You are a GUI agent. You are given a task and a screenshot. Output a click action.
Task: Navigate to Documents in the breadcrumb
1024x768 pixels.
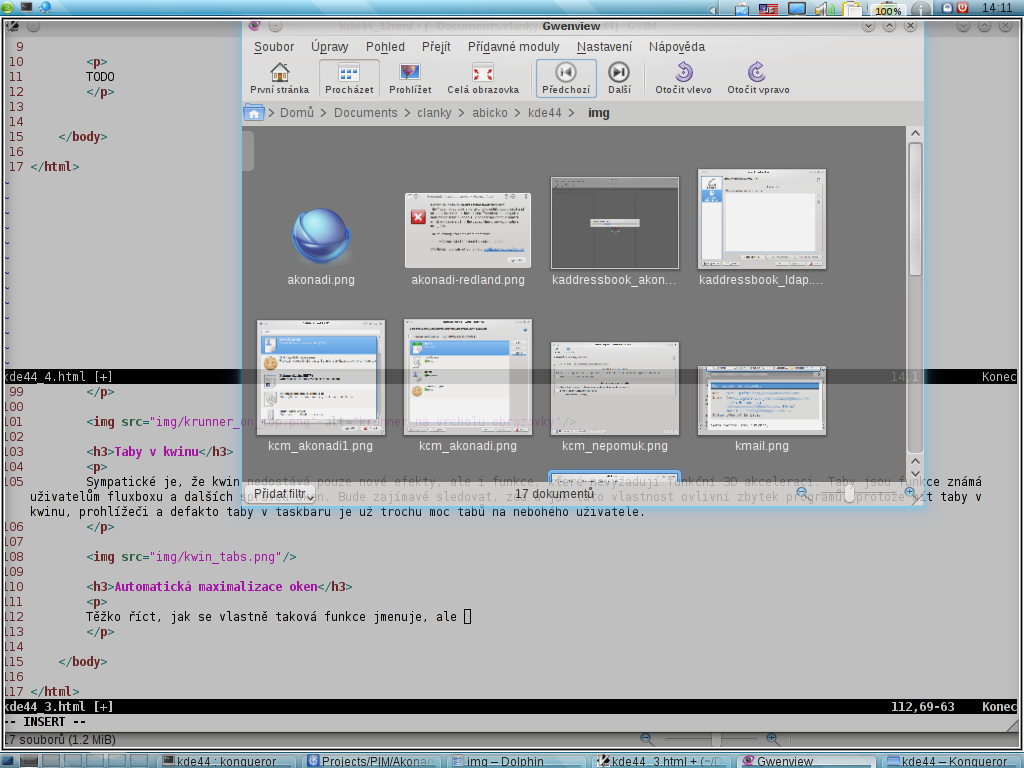(366, 113)
